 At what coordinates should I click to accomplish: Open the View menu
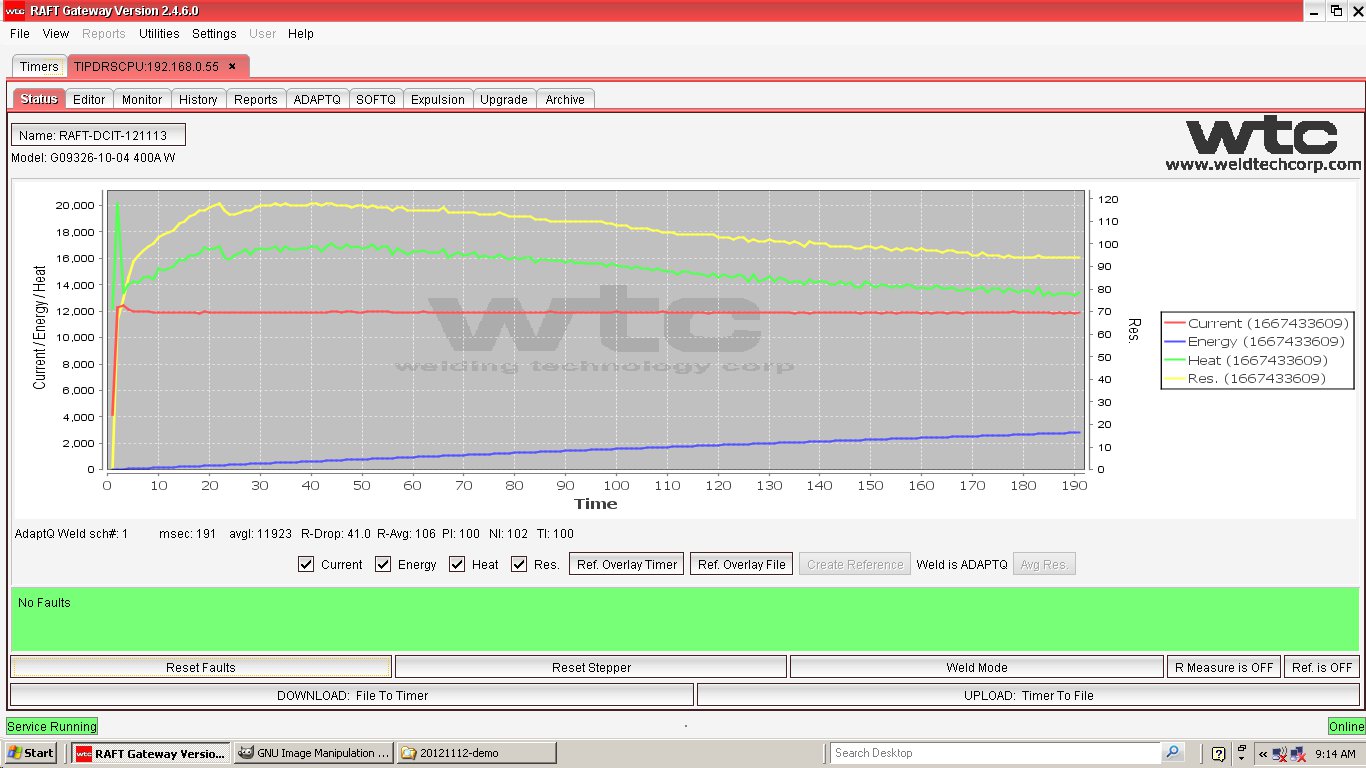56,33
